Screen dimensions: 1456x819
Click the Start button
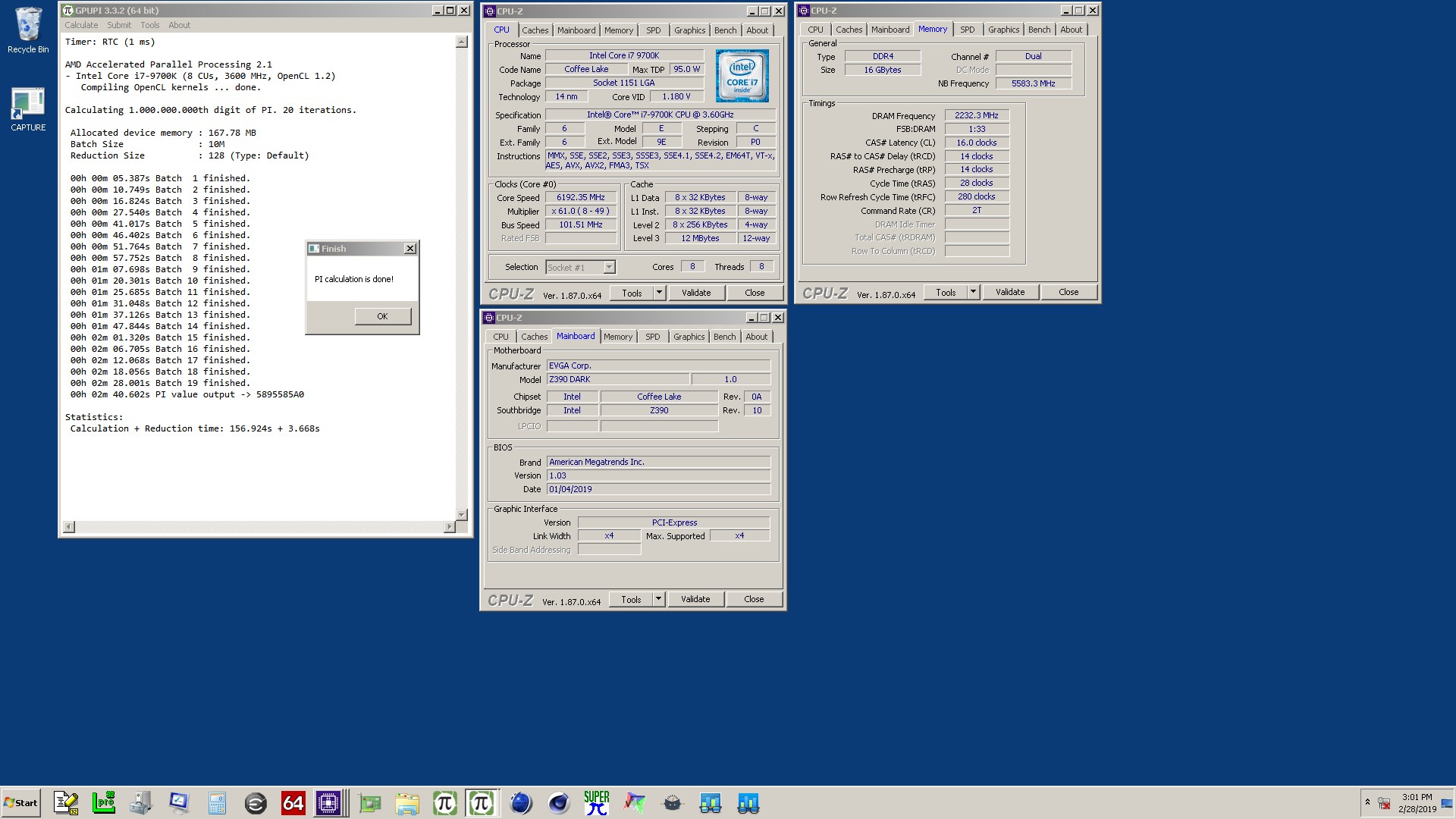point(21,803)
